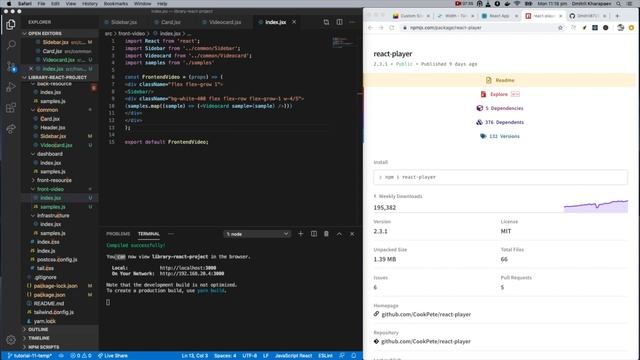Collapse the common folder
640x360 pixels.
pos(47,110)
